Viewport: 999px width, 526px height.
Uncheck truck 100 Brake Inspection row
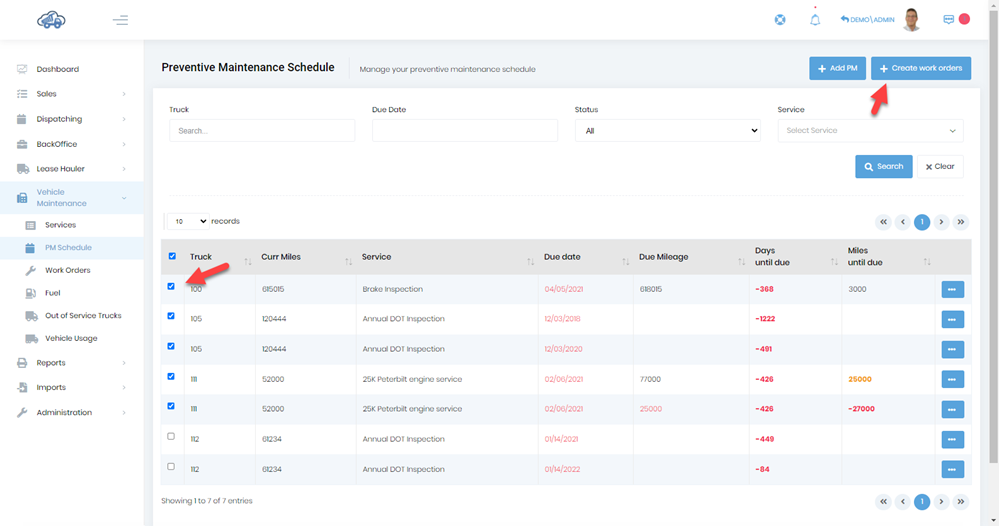pos(171,286)
